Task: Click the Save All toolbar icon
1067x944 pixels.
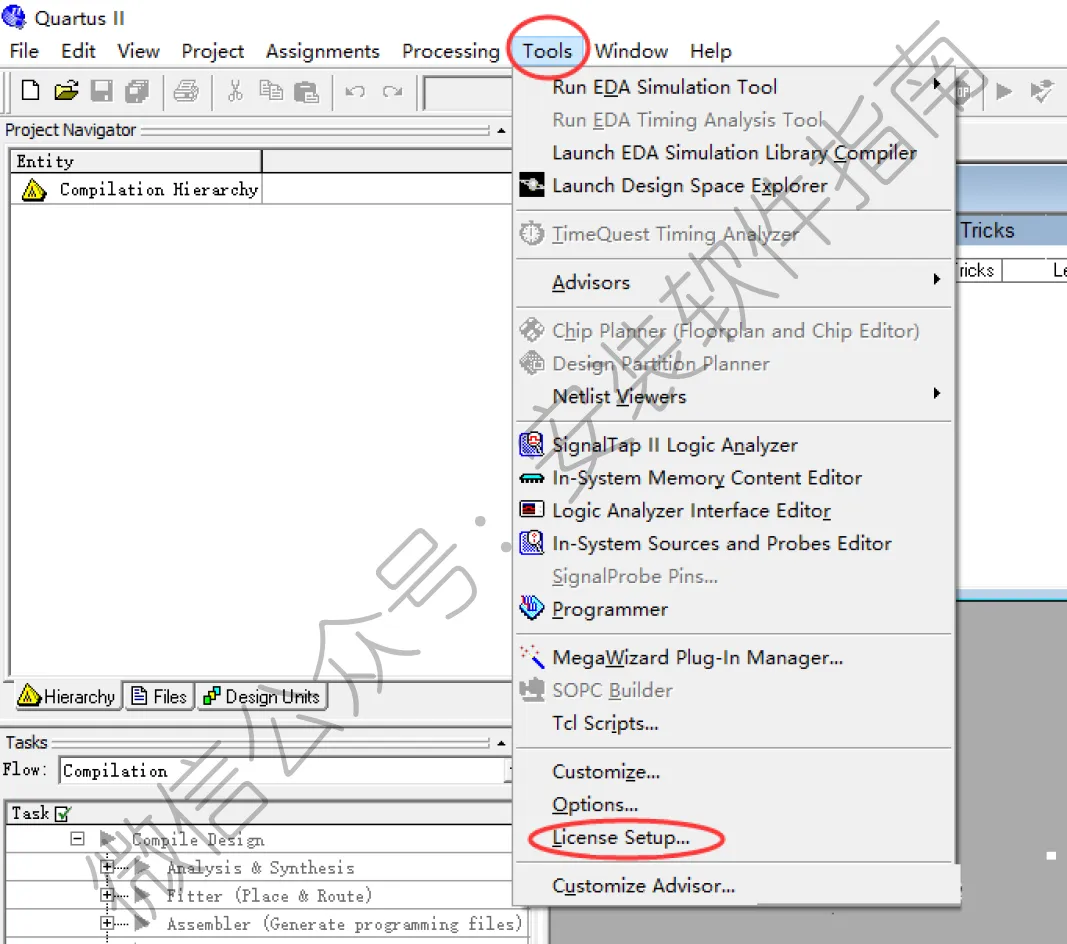Action: click(x=137, y=91)
